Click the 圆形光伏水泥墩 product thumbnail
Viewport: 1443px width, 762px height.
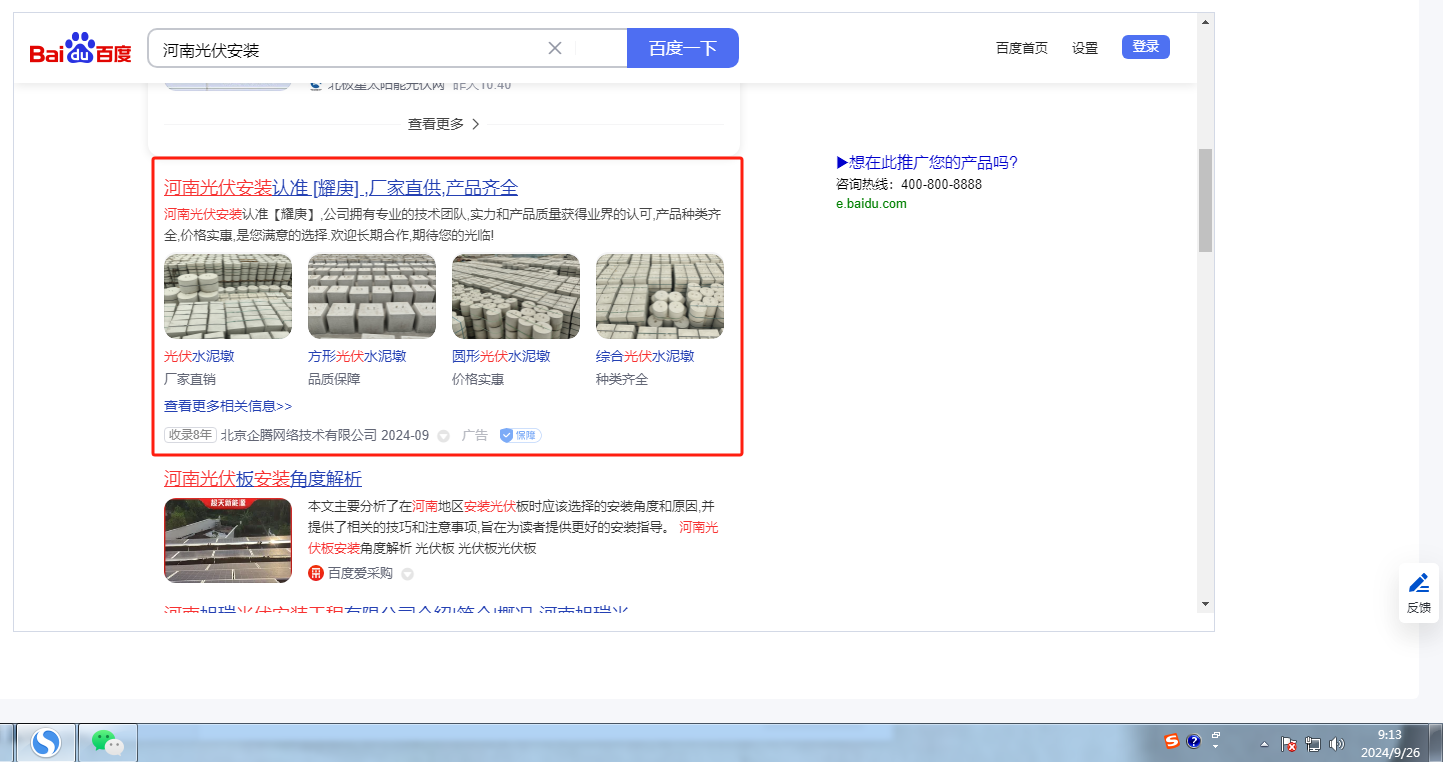[516, 296]
